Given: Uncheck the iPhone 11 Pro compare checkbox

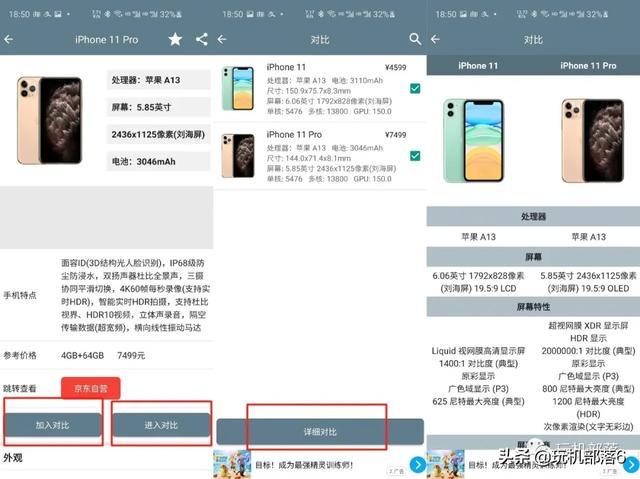Looking at the screenshot, I should pos(415,156).
